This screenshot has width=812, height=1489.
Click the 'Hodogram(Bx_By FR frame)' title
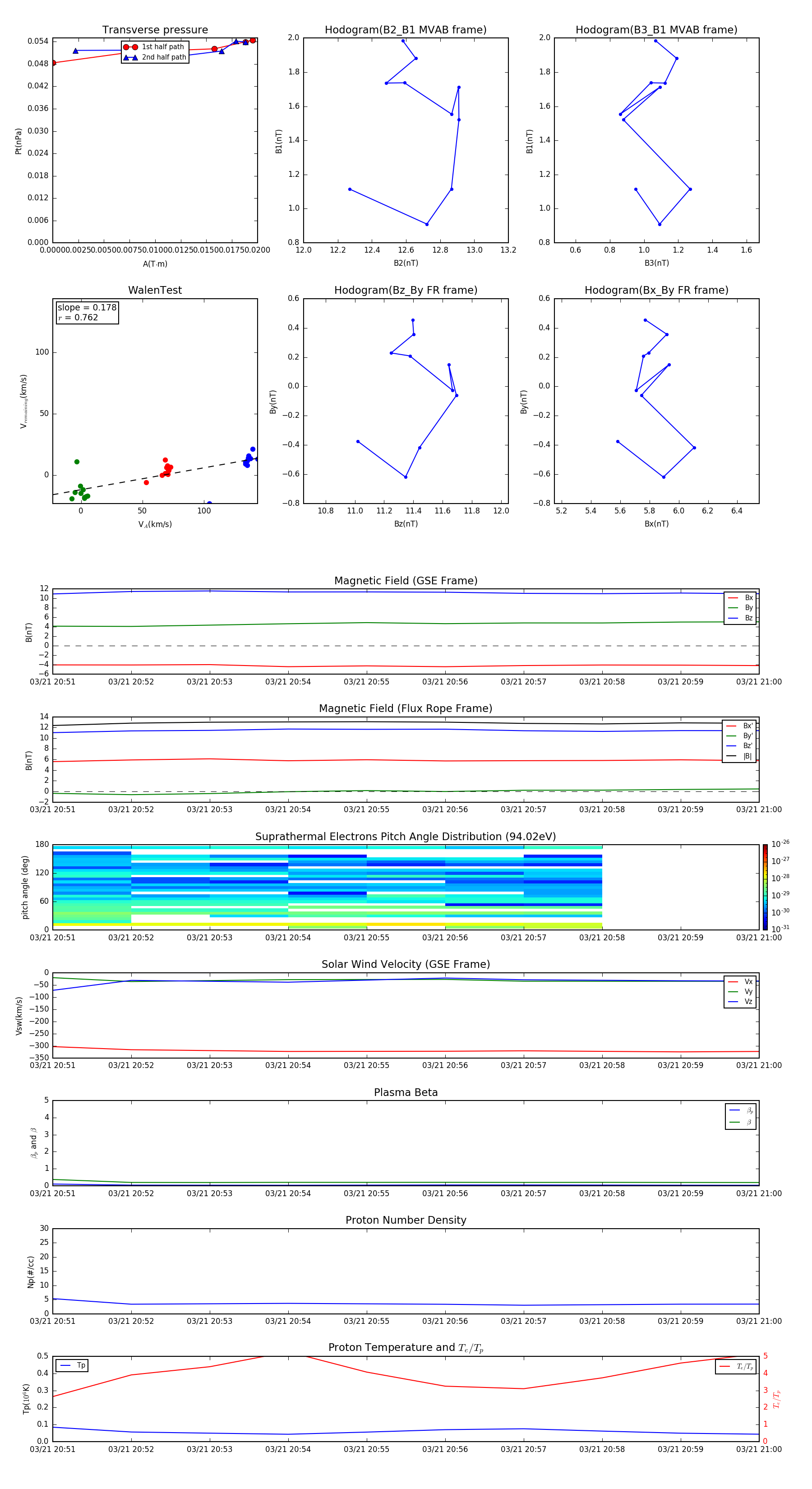pos(656,290)
